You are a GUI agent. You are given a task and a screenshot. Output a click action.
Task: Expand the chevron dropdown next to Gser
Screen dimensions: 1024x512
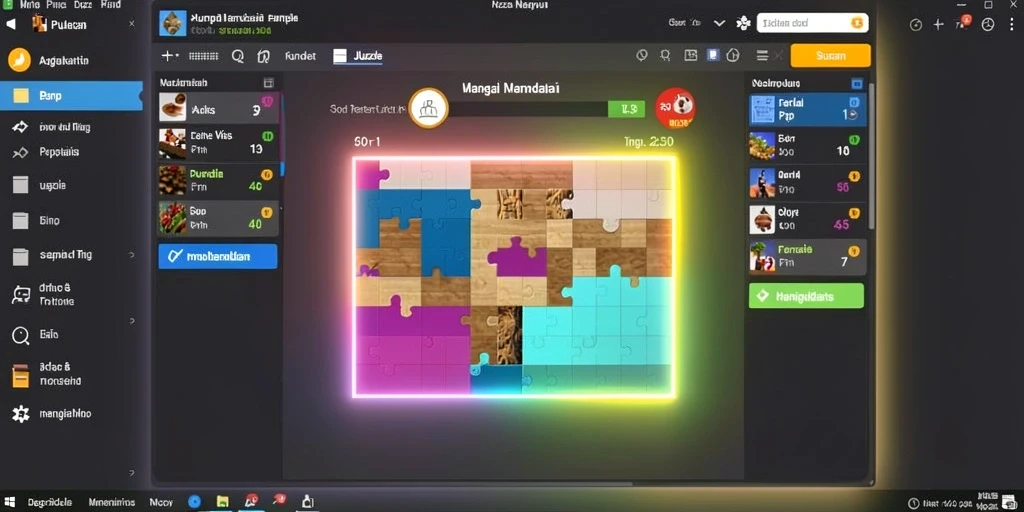tap(720, 24)
